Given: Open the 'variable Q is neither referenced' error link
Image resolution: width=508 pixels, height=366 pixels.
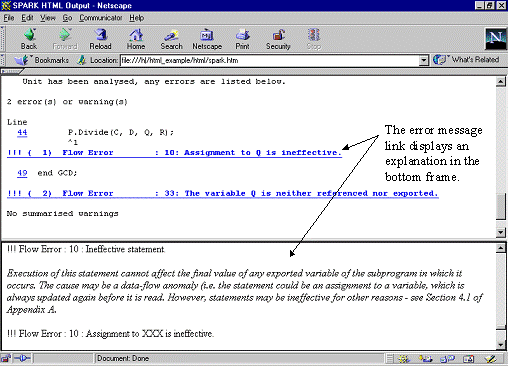Looking at the screenshot, I should 223,193.
